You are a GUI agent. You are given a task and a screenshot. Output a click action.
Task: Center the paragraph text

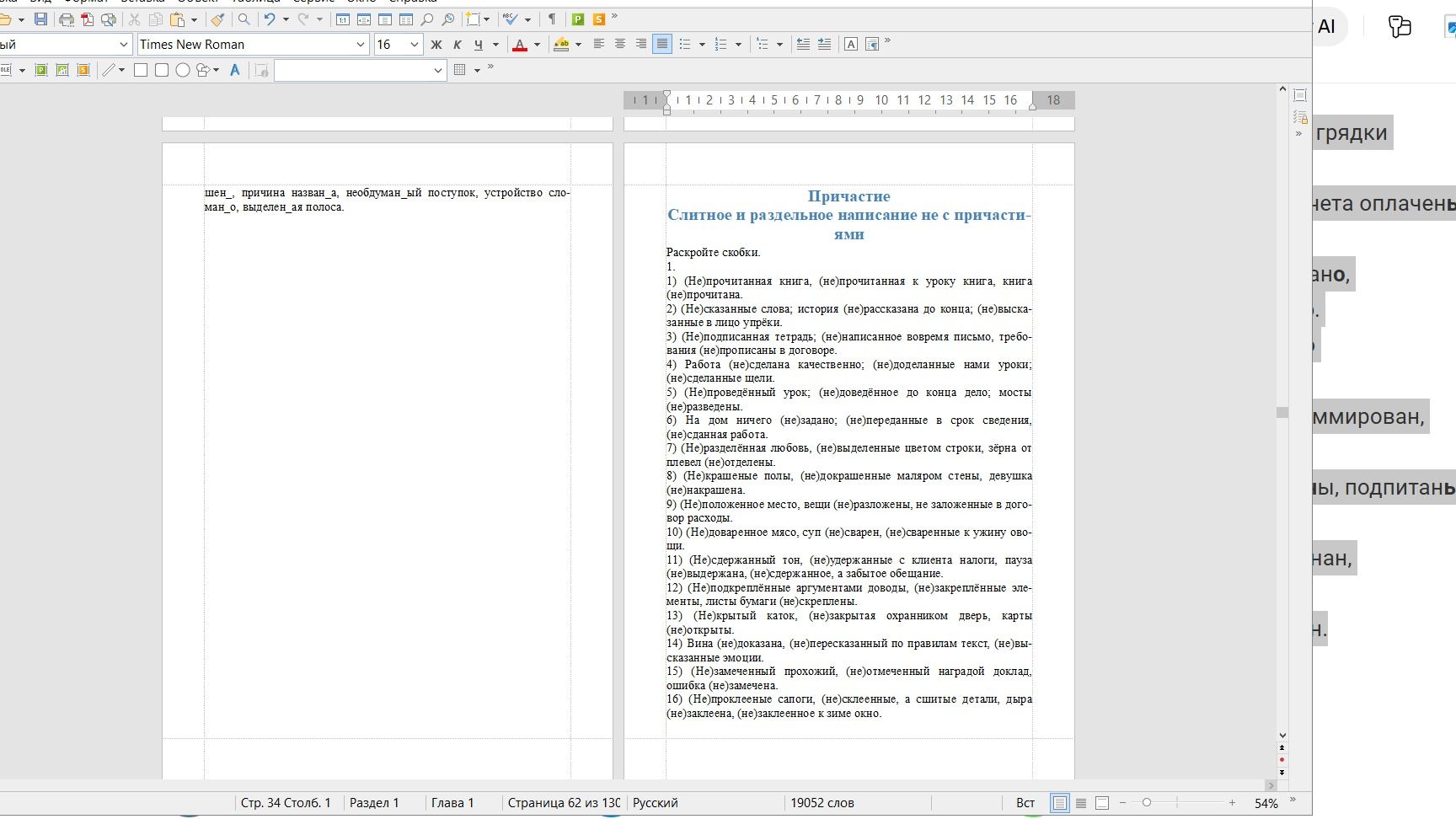click(x=620, y=44)
